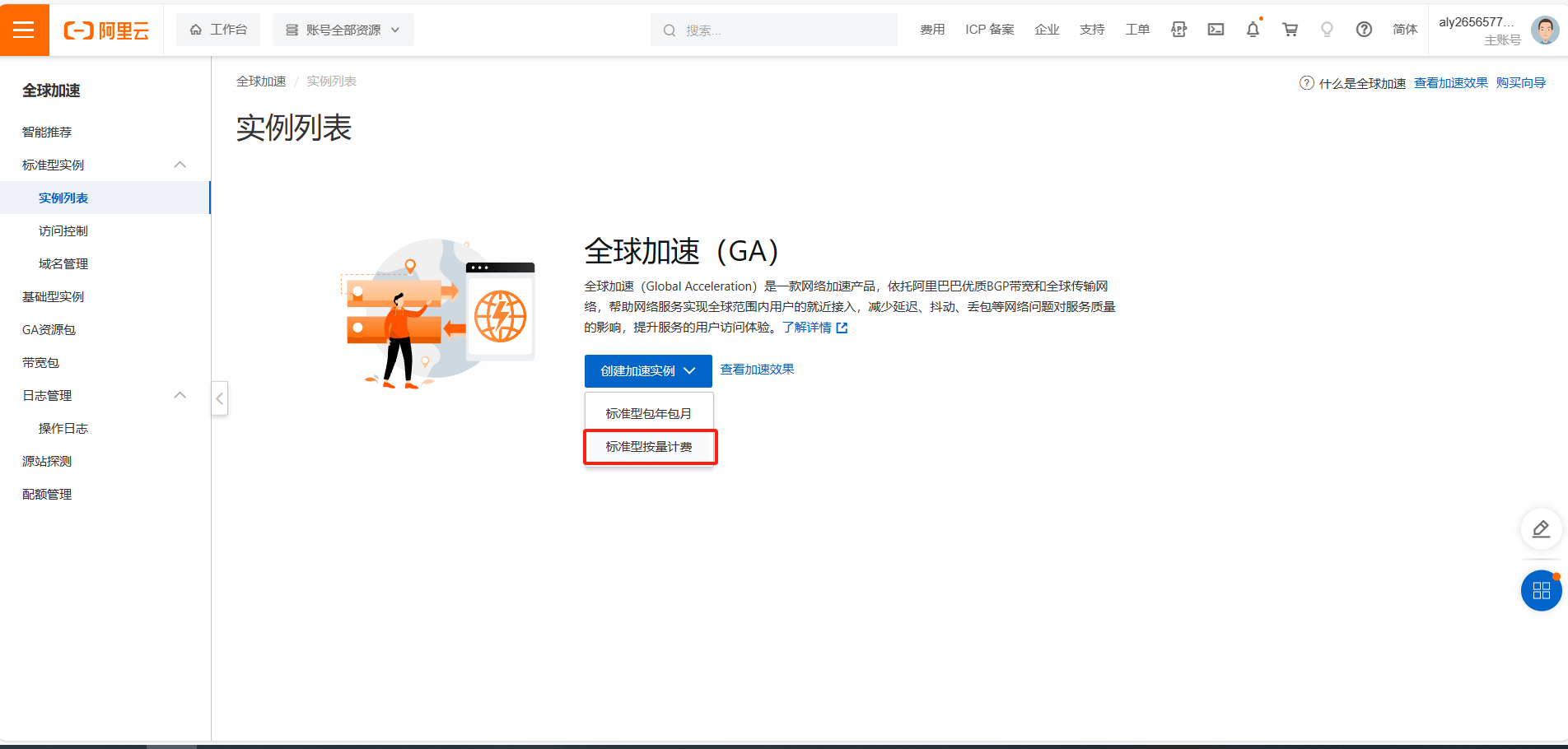
Task: Click the 创建加速实例 dropdown button
Action: (x=648, y=371)
